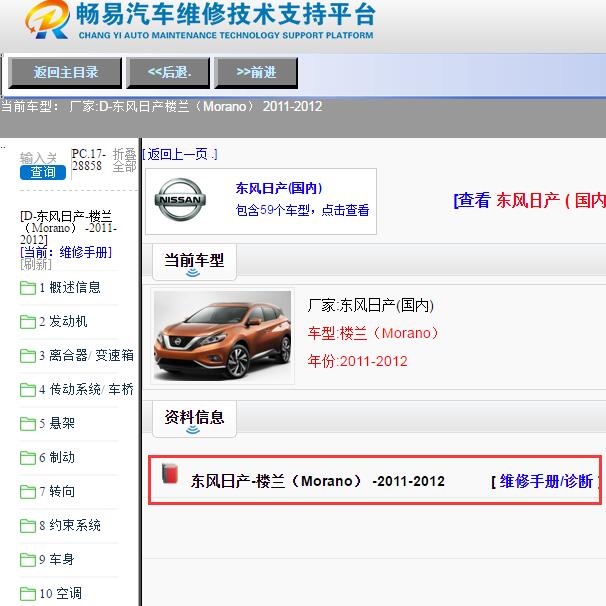Click 车型:楼兰（Morano）red text

[x=373, y=333]
